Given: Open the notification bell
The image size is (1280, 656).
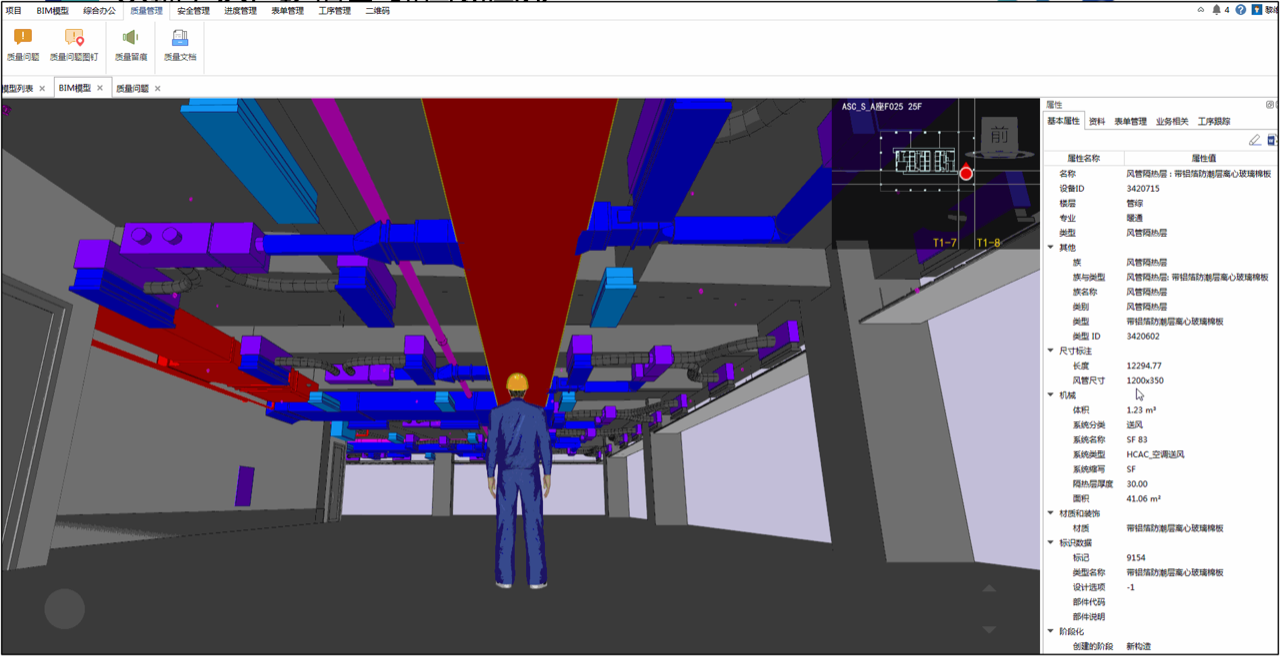Looking at the screenshot, I should point(1216,10).
